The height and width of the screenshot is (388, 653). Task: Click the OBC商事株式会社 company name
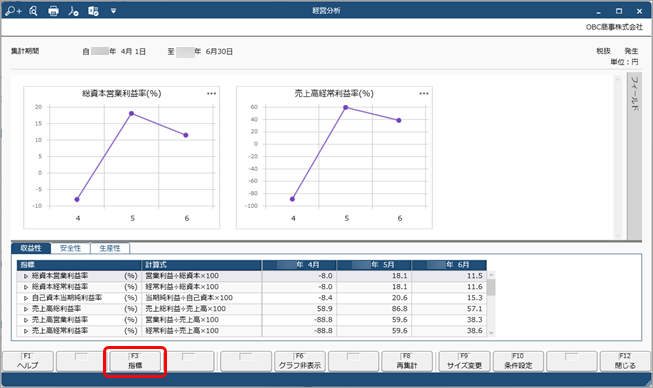[x=614, y=27]
